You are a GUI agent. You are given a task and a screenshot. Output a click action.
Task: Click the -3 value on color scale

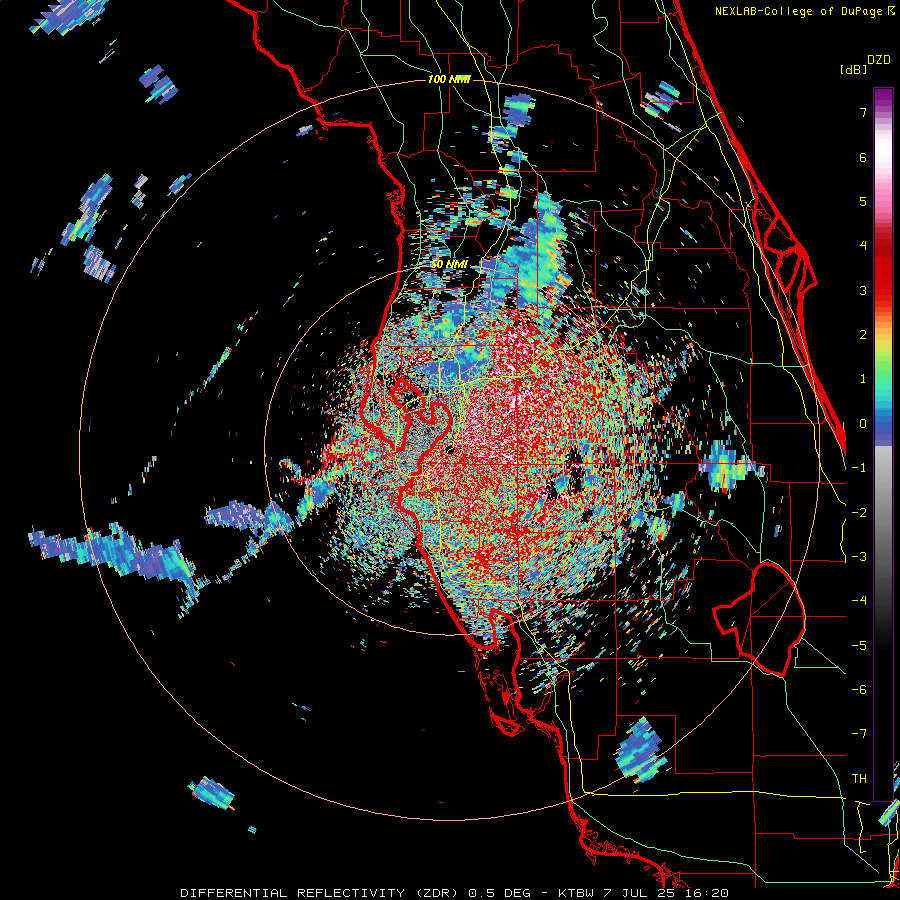click(x=859, y=557)
